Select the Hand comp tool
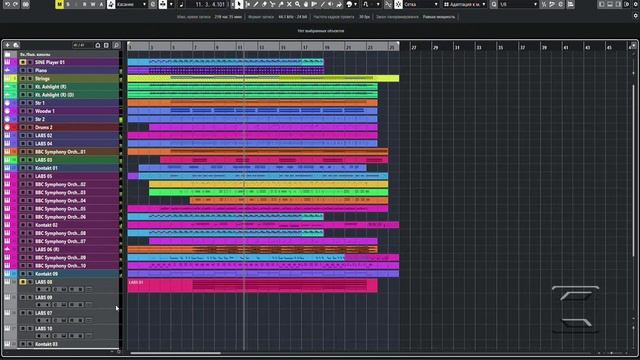 click(x=306, y=4)
